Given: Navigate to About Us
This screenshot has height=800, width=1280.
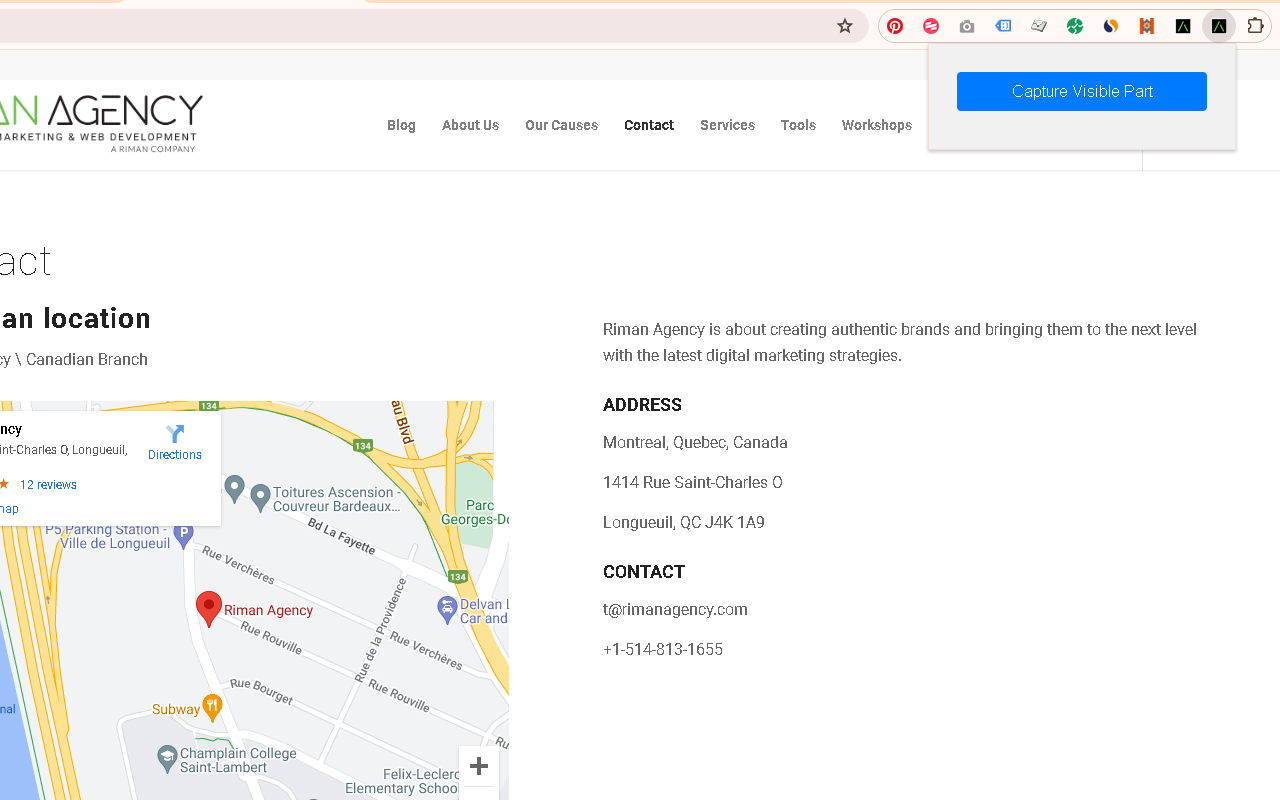Looking at the screenshot, I should [470, 125].
